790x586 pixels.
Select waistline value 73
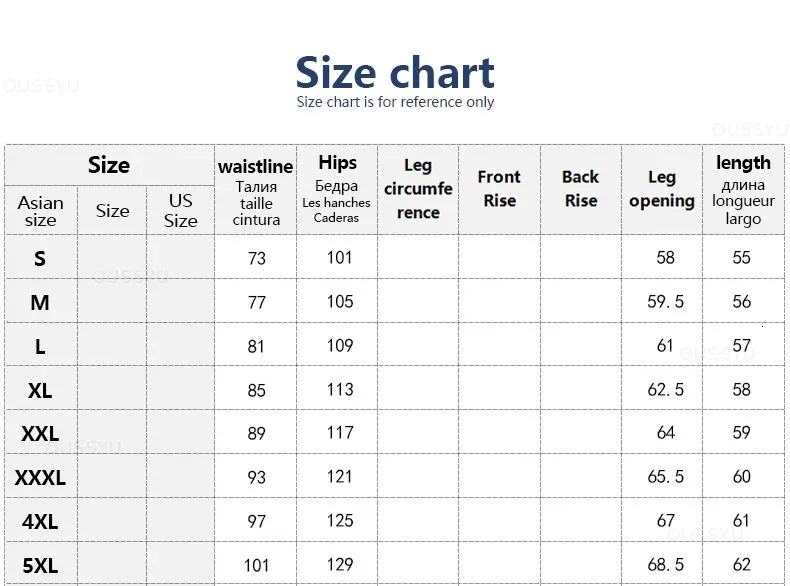[x=256, y=258]
